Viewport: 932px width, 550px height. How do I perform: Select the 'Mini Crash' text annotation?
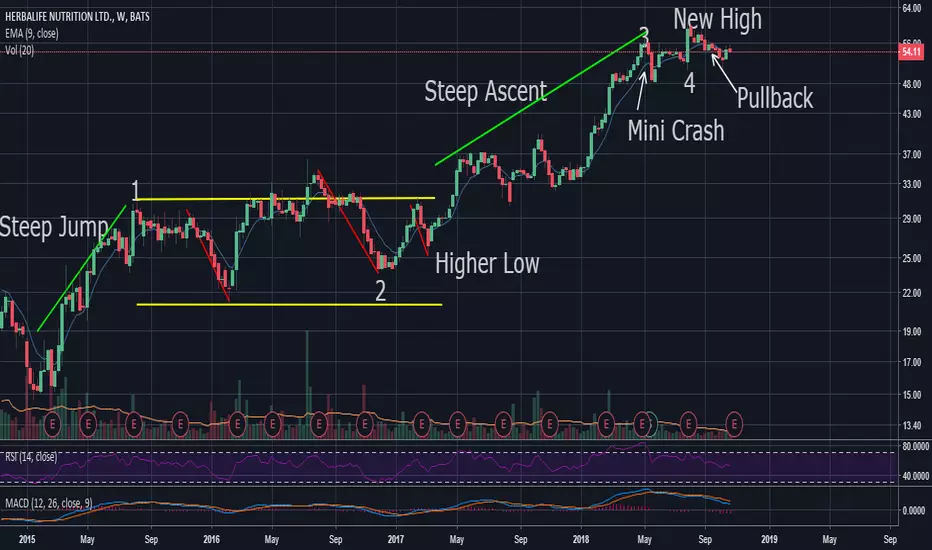click(676, 131)
